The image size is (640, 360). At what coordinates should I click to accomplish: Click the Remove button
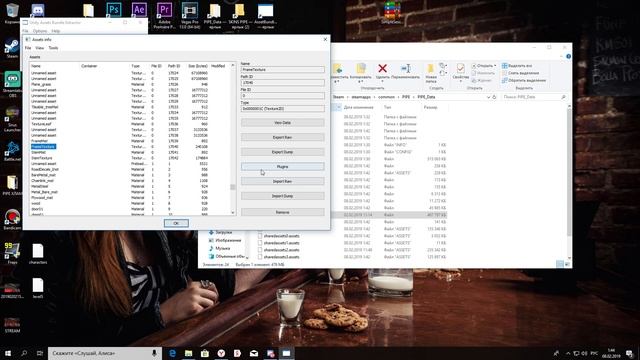282,212
